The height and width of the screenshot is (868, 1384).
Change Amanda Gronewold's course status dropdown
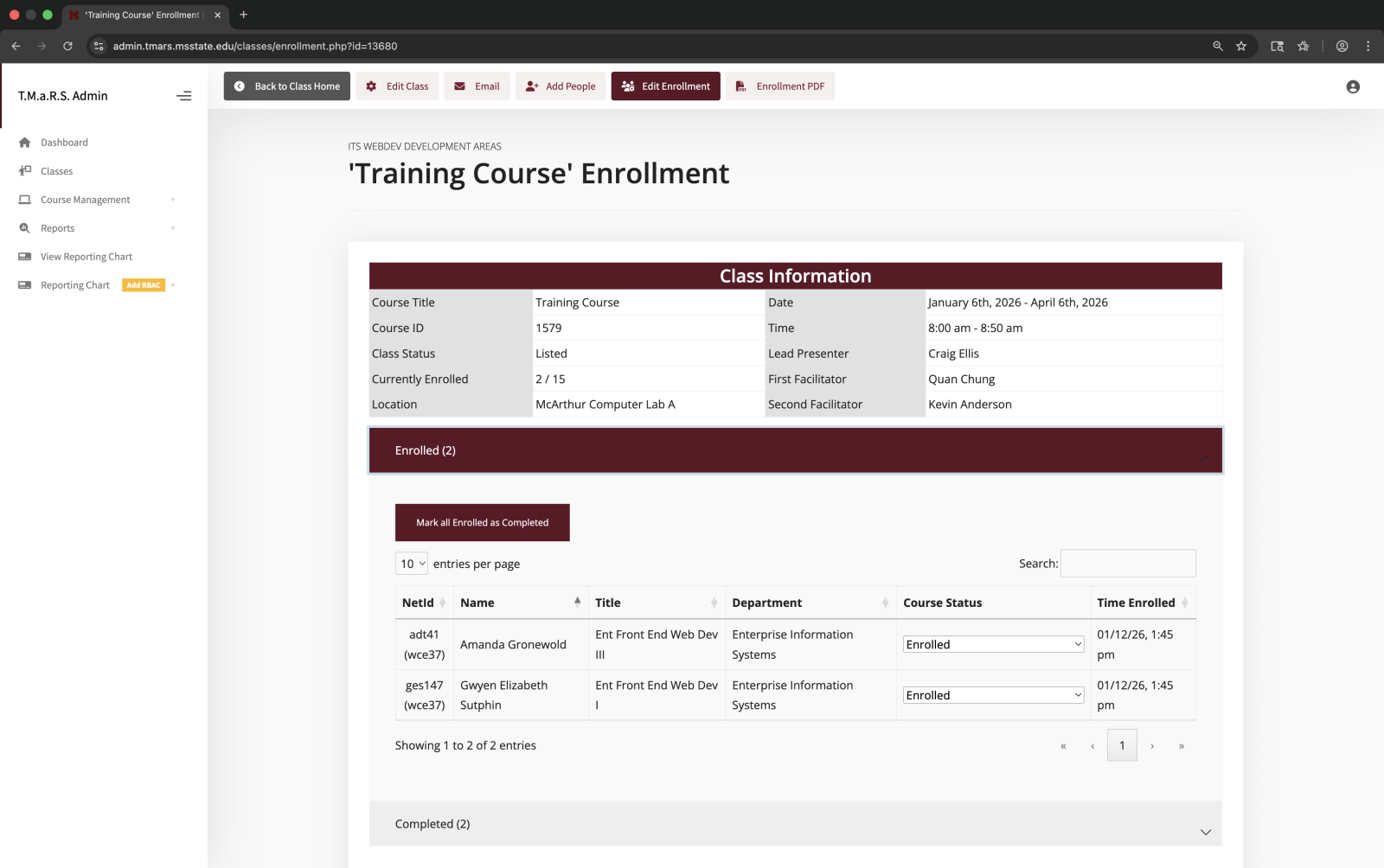(992, 643)
